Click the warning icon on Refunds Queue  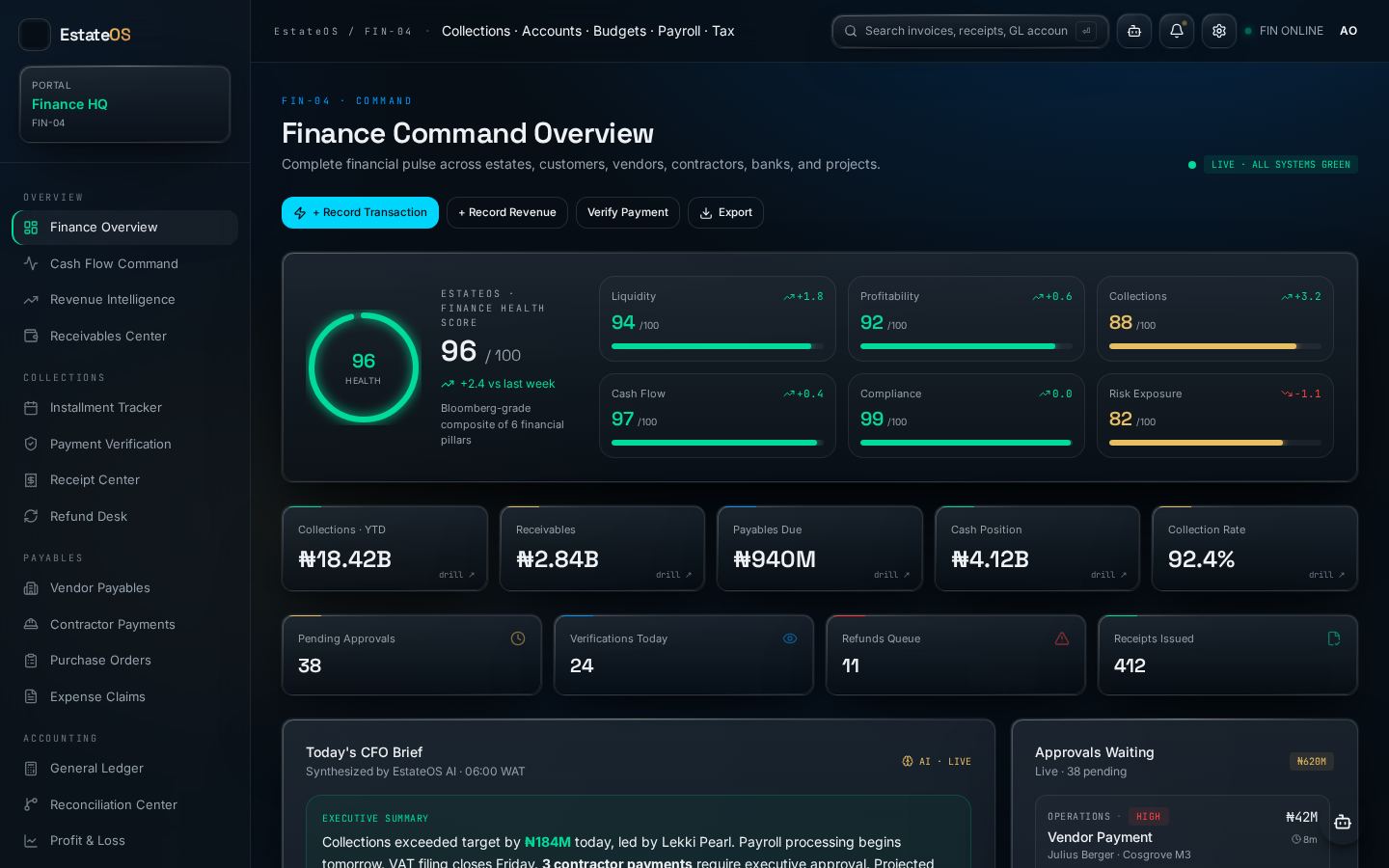(x=1062, y=638)
